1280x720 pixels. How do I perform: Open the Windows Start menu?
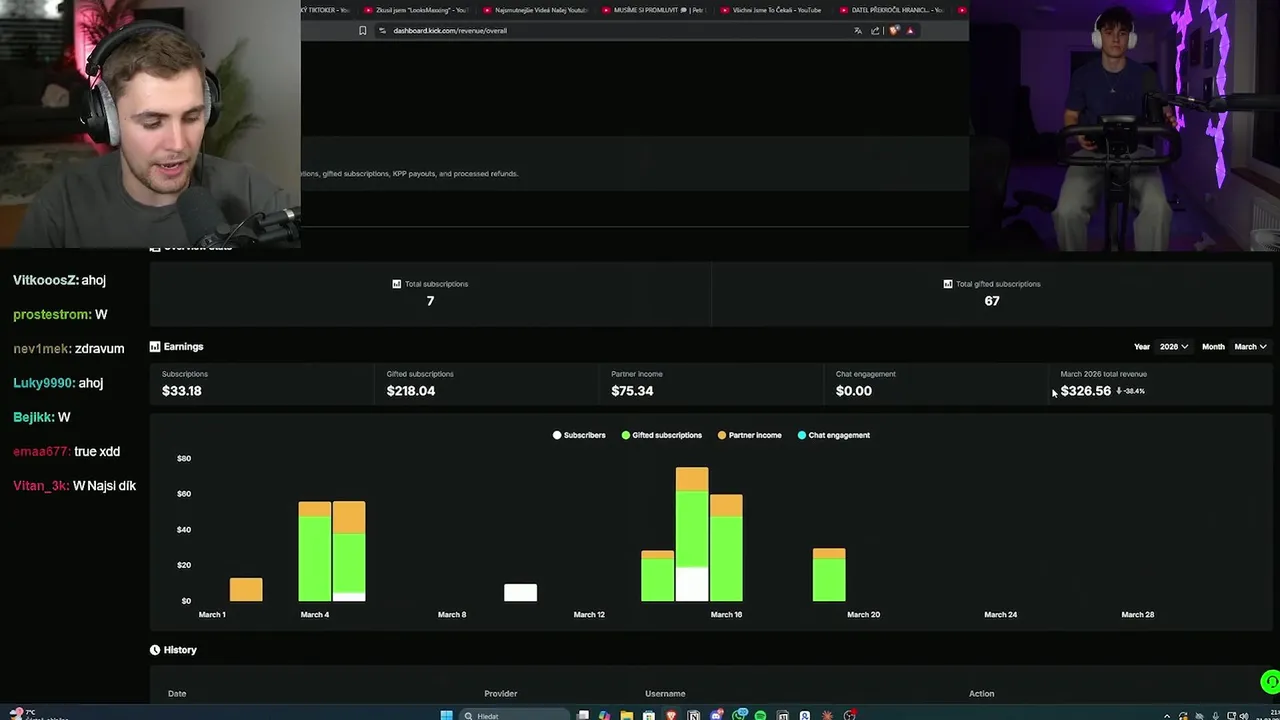(446, 715)
